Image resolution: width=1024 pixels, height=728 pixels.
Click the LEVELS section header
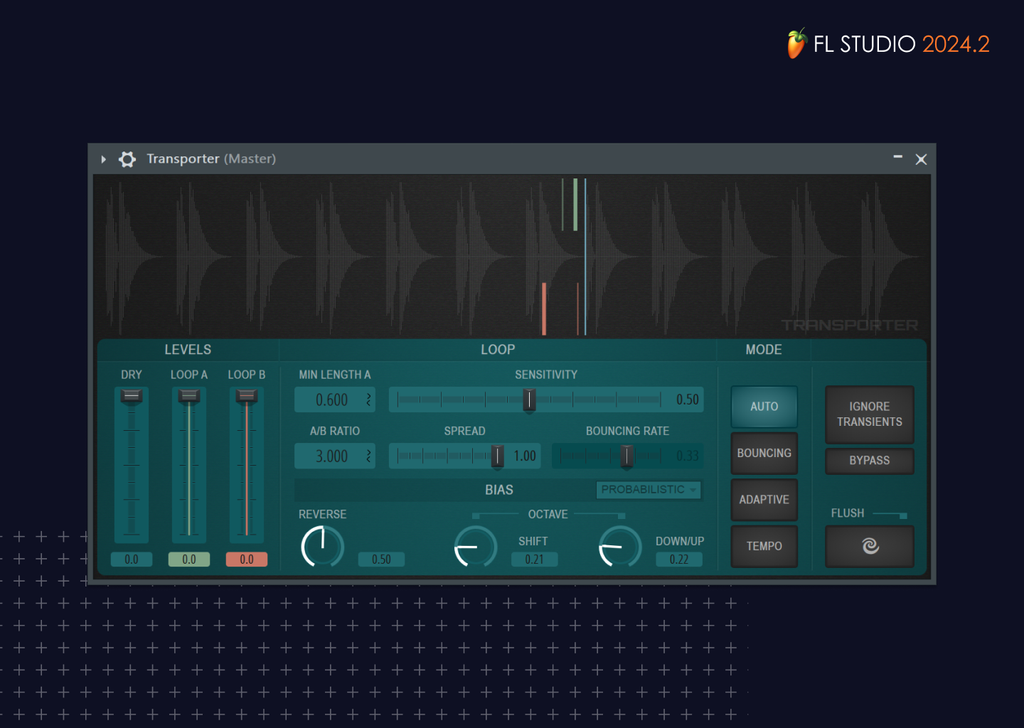(188, 350)
